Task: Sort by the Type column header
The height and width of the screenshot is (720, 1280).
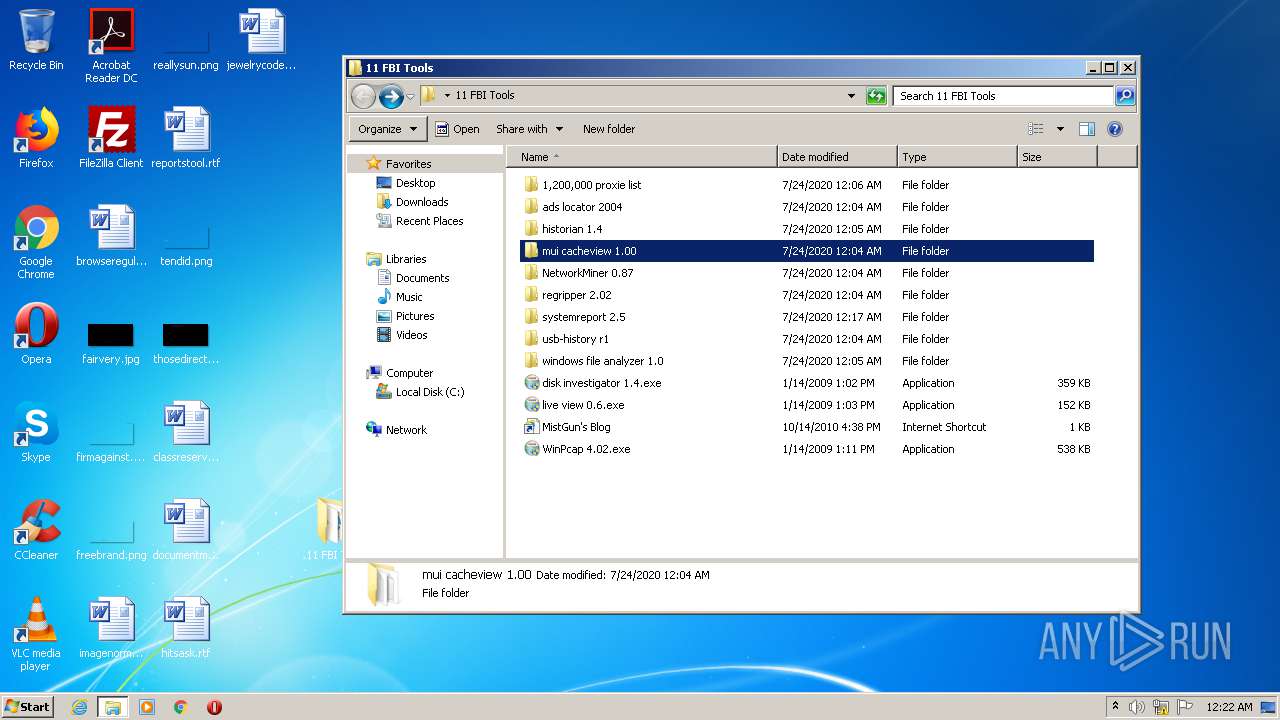Action: click(x=957, y=157)
